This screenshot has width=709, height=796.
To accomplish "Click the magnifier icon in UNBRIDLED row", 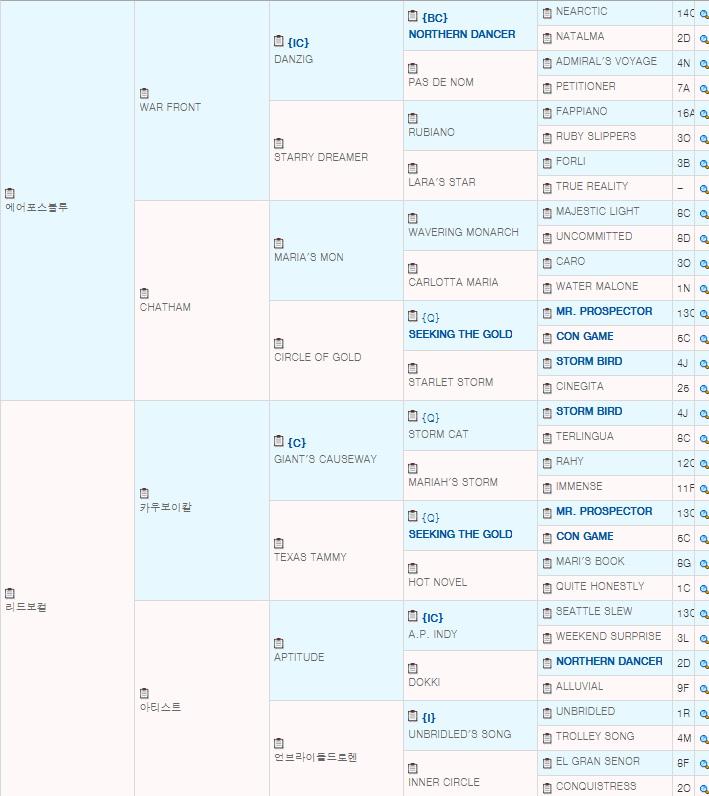I will pyautogui.click(x=703, y=714).
